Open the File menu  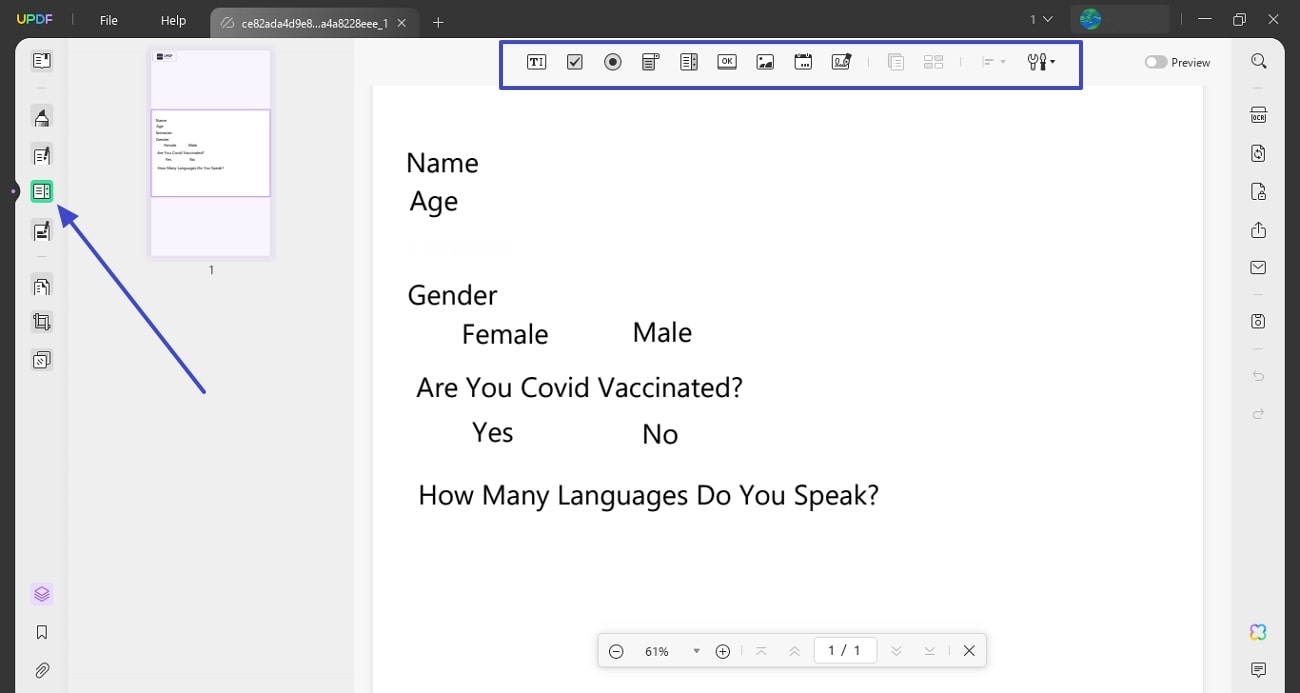click(108, 20)
